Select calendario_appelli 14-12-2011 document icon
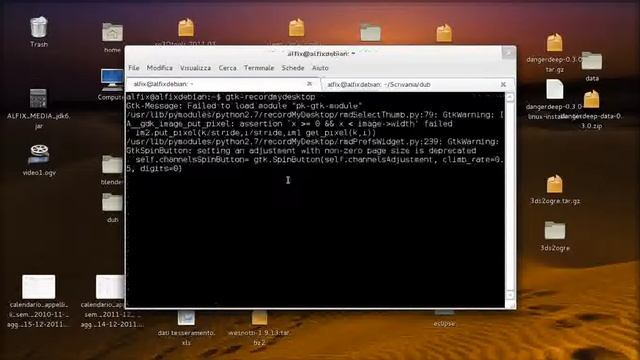Image resolution: width=640 pixels, height=360 pixels. (x=110, y=287)
